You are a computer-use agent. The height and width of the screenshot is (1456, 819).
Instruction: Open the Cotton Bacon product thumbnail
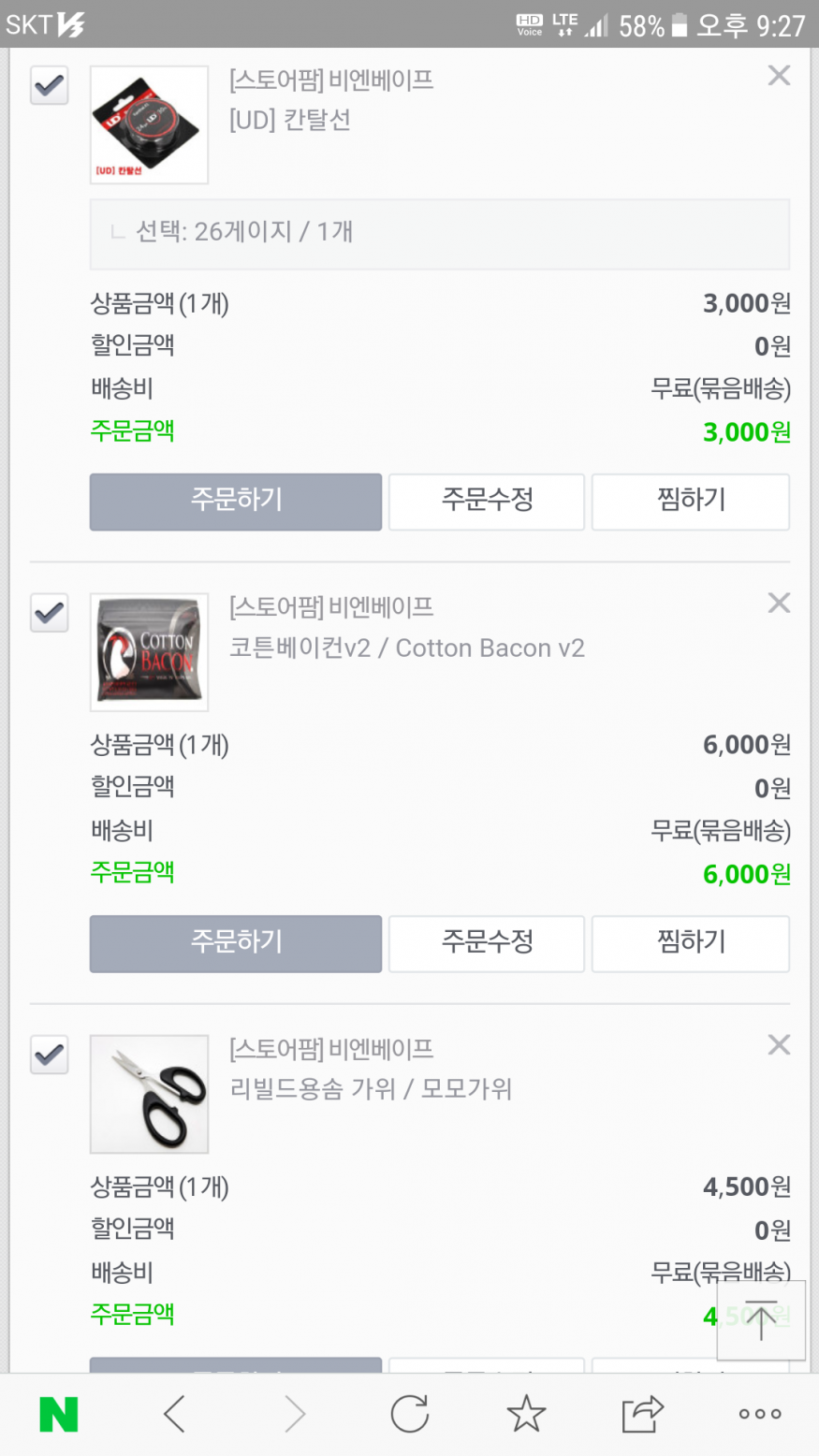[x=149, y=652]
